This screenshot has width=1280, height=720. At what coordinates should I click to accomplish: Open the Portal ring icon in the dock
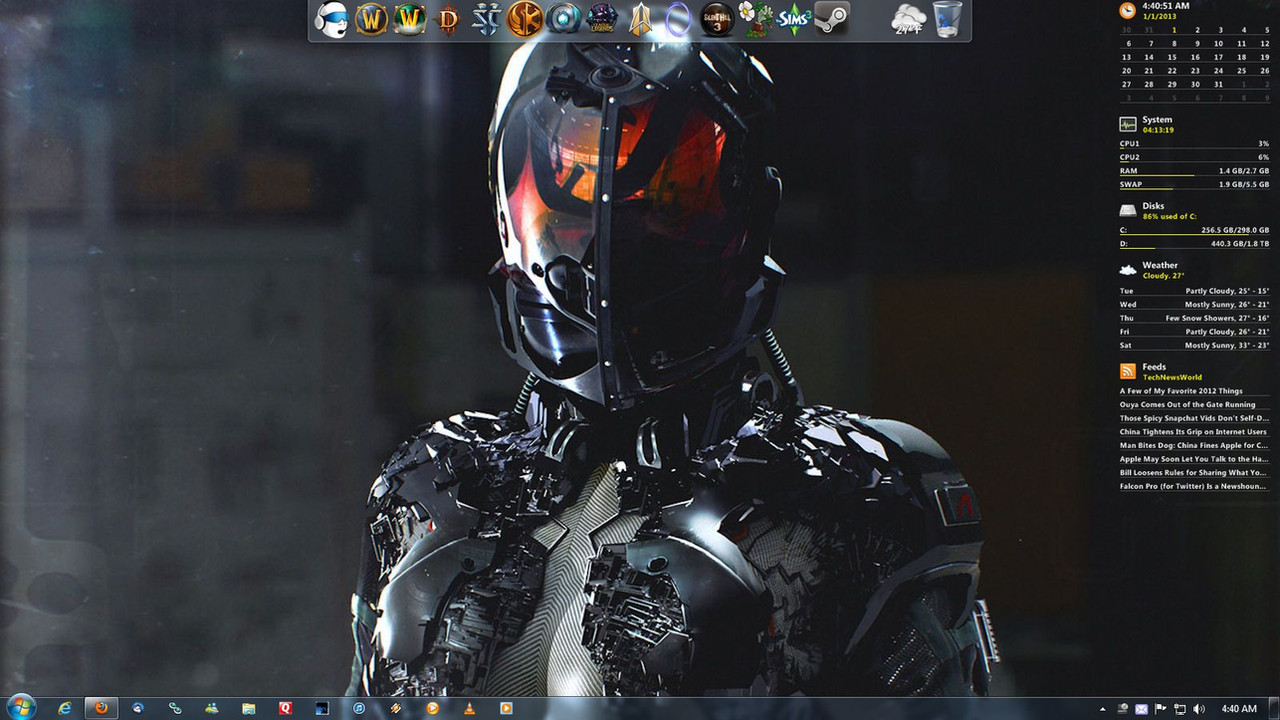[x=678, y=19]
